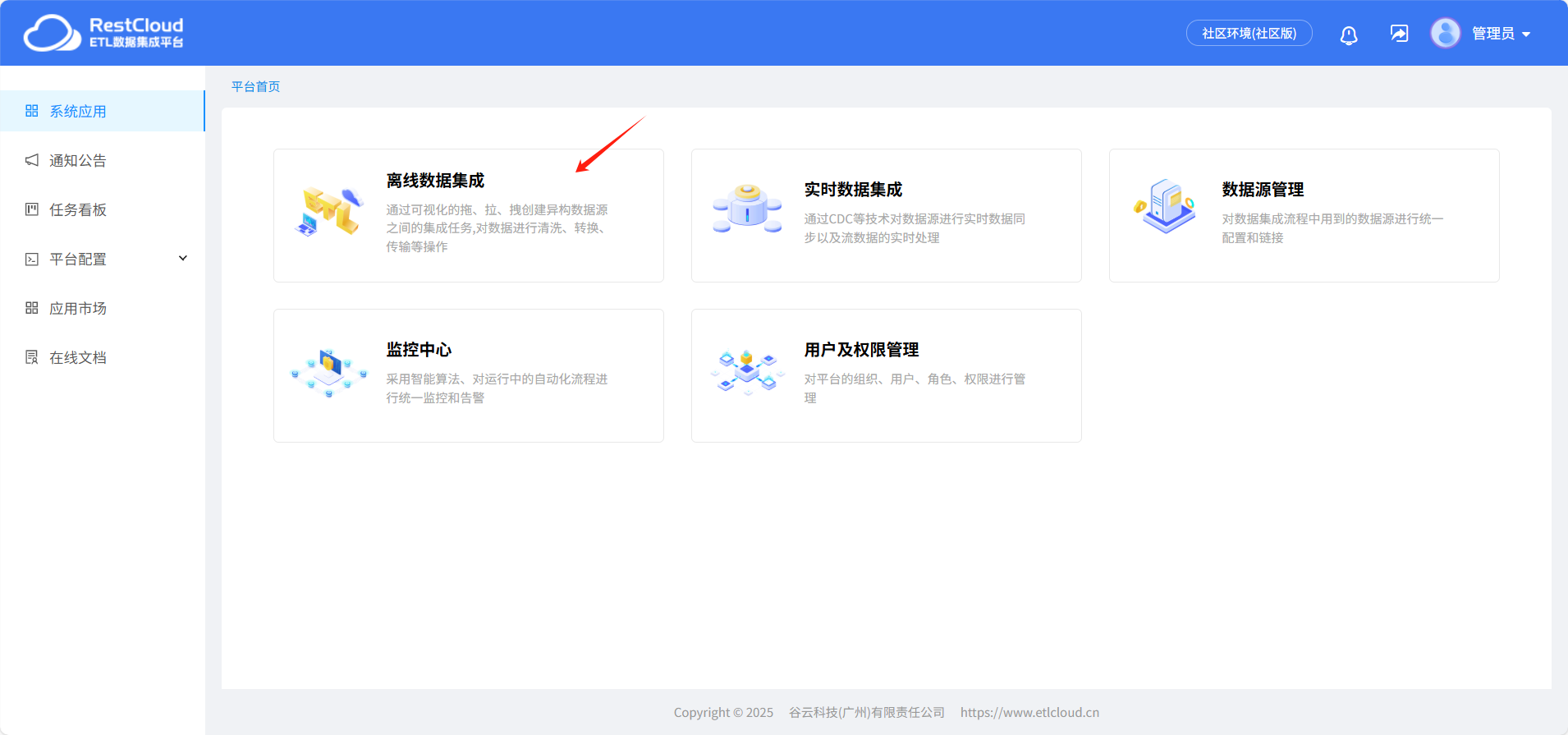Viewport: 1568px width, 735px height.
Task: Click the 监控中心 monitoring illustration
Action: pos(330,373)
